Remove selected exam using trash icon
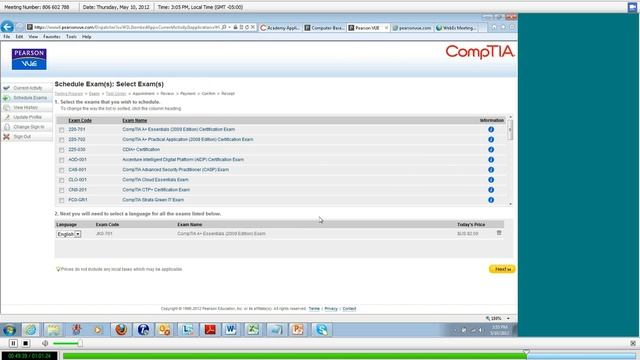Screen dimensions: 640x360 click(499, 233)
